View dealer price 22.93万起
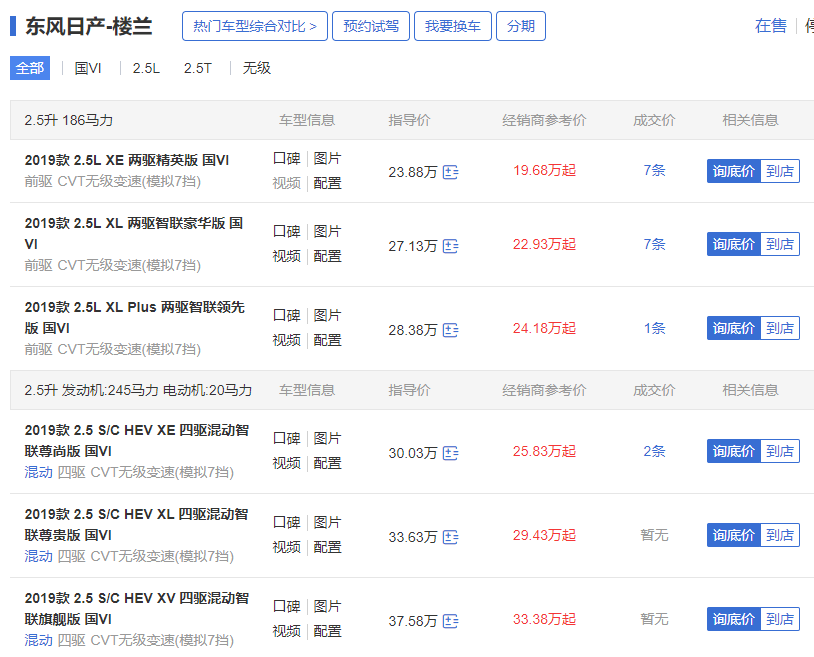 (x=545, y=244)
